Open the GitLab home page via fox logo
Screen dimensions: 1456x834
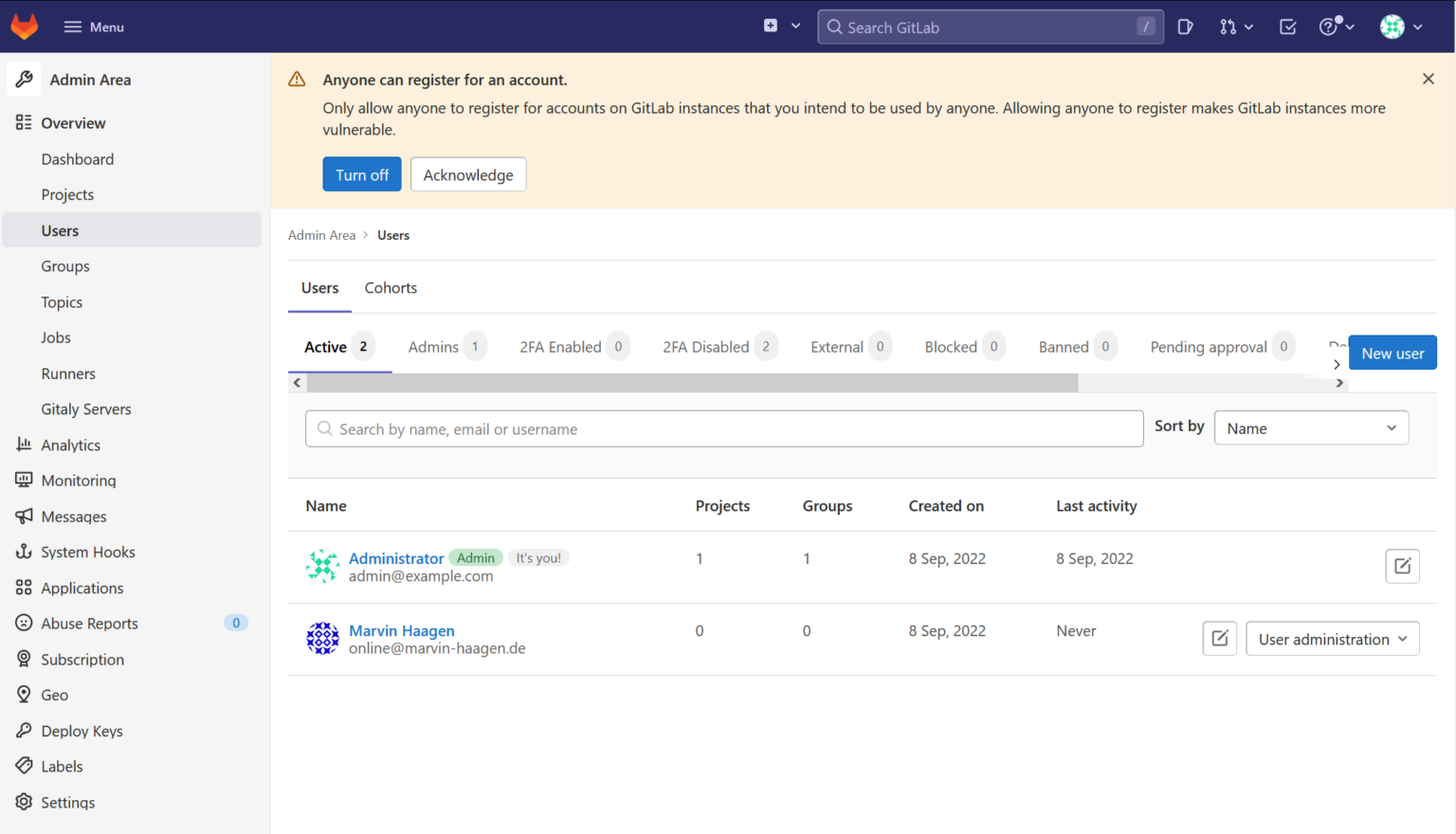coord(23,26)
